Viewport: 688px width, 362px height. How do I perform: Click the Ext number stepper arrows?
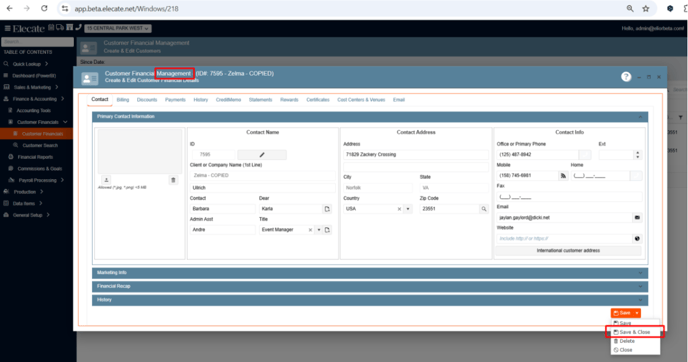click(638, 154)
